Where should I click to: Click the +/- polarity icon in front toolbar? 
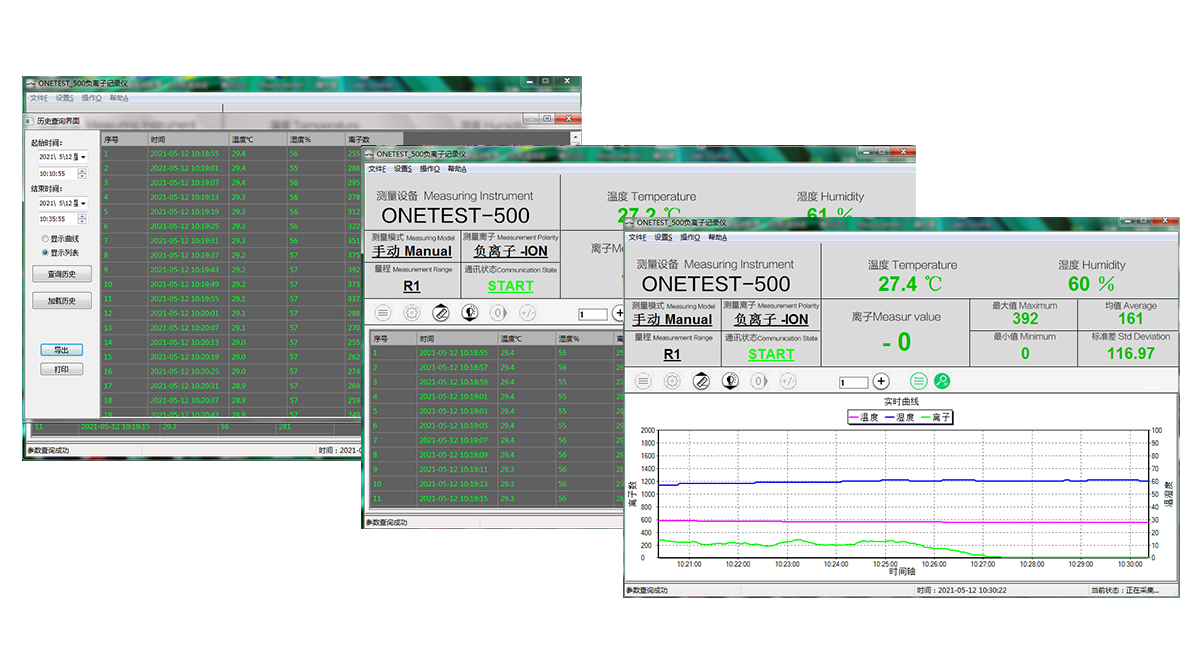tap(788, 381)
